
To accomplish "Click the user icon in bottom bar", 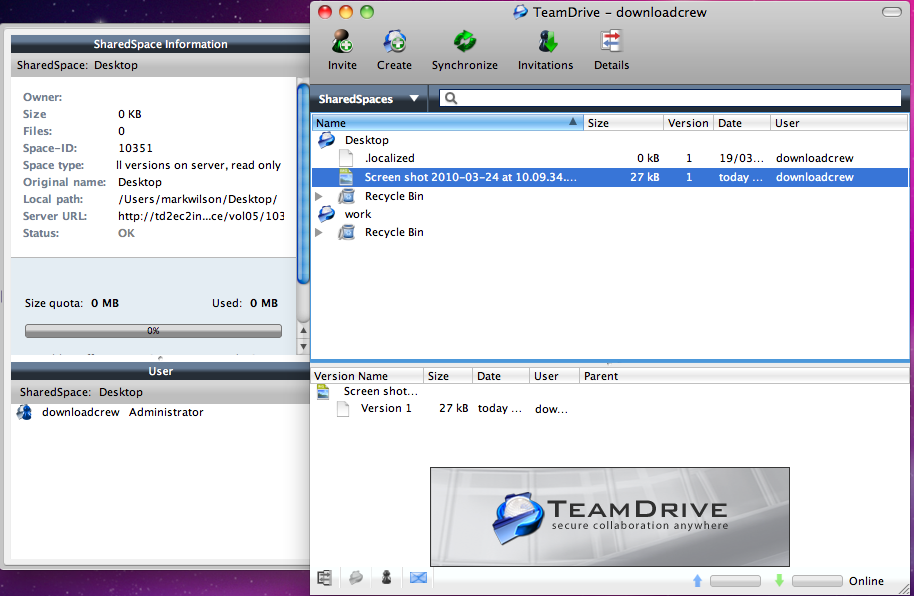I will [386, 578].
